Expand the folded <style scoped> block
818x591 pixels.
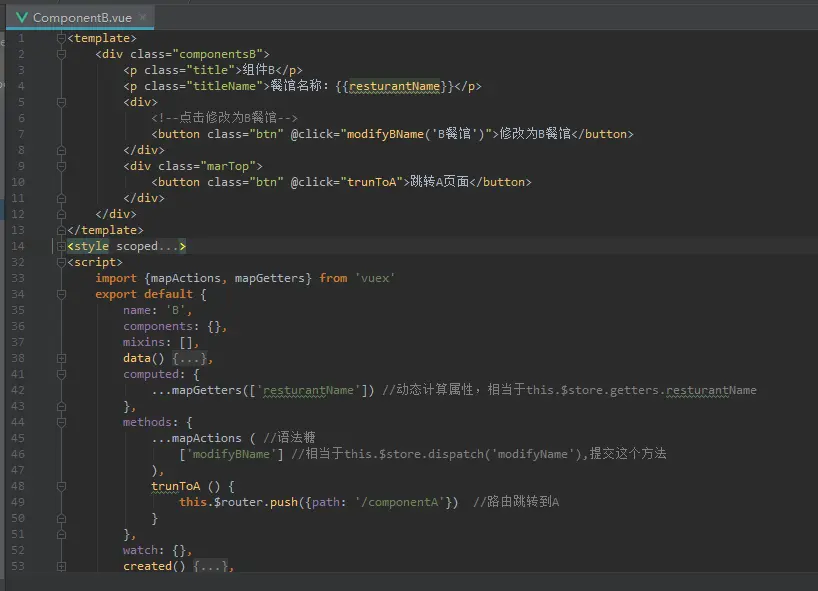(x=61, y=246)
